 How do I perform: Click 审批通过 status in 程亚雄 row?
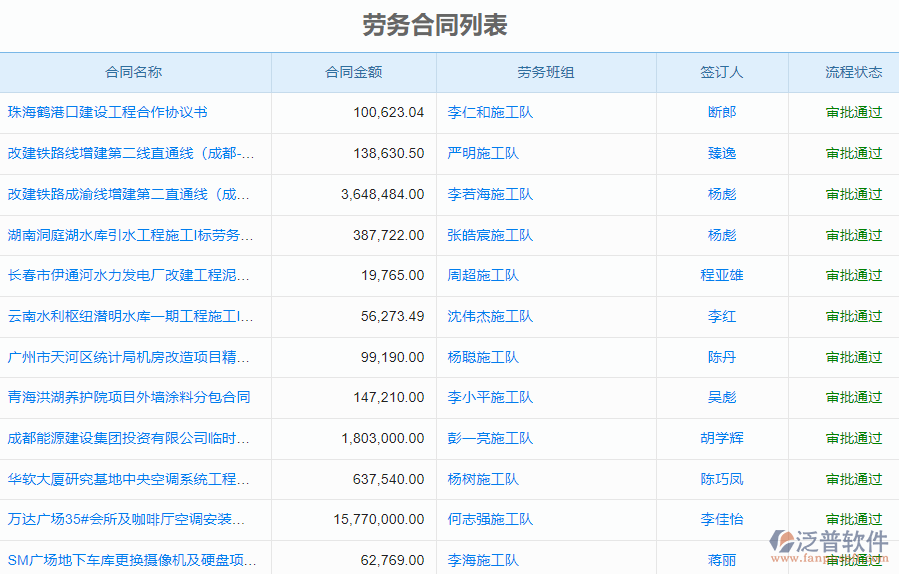tap(854, 275)
